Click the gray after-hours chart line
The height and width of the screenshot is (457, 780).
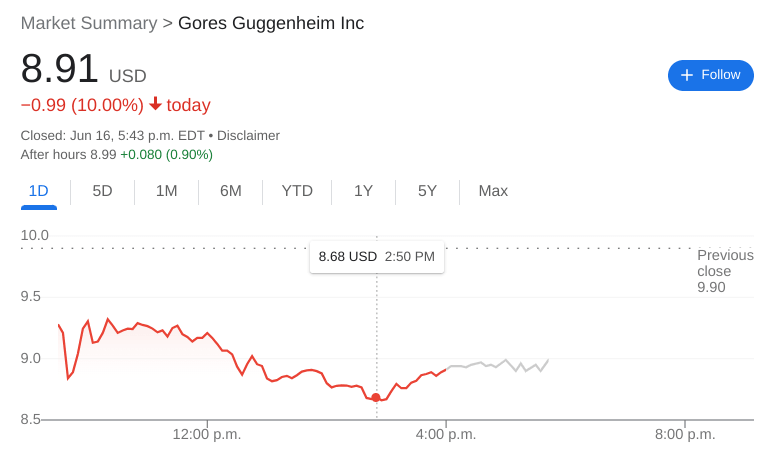point(500,365)
